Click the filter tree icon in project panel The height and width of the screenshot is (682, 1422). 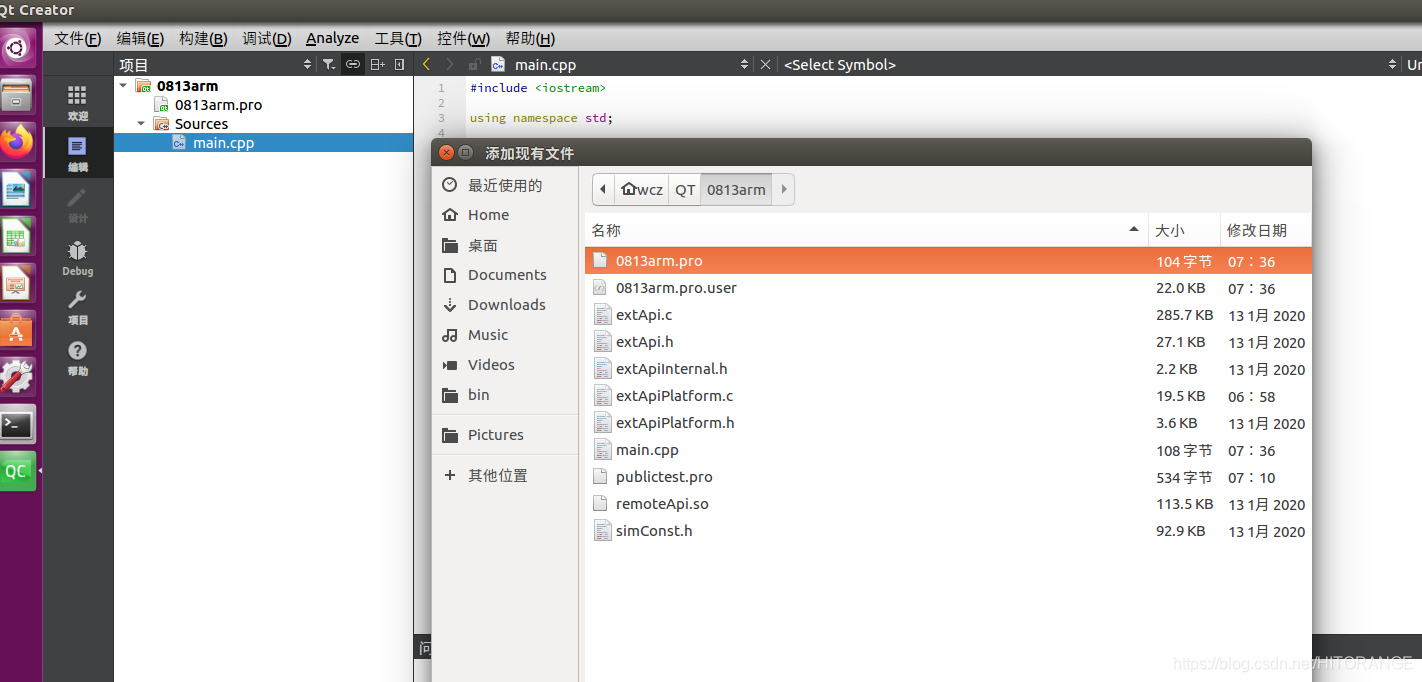[329, 64]
